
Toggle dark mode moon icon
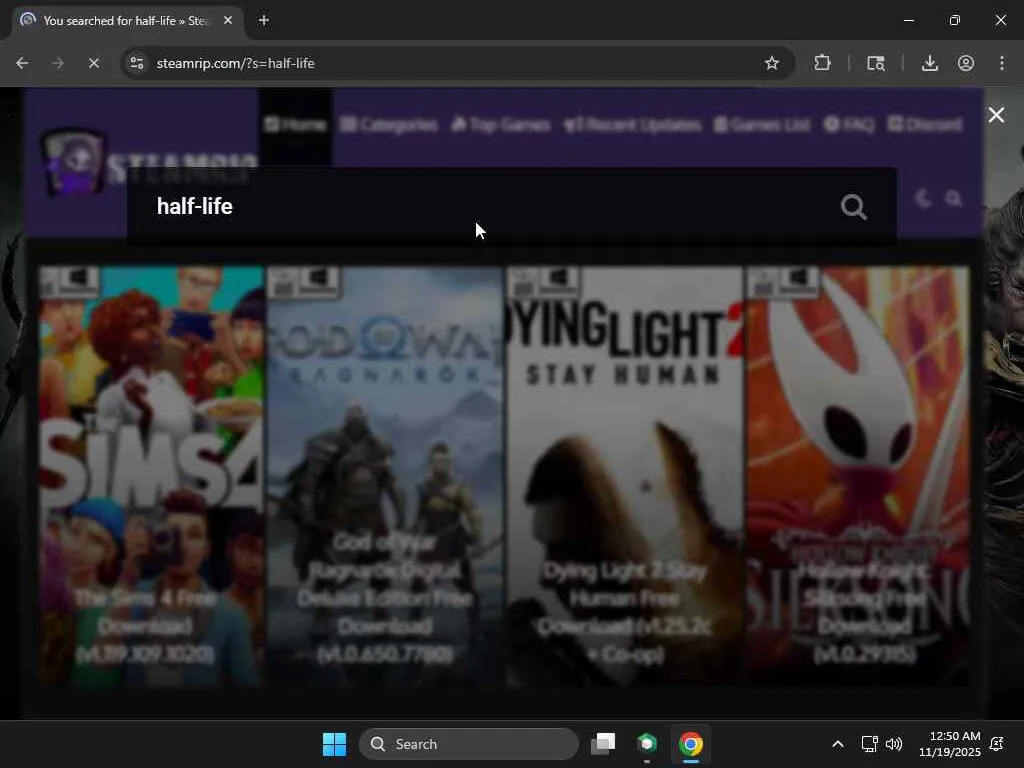pyautogui.click(x=923, y=199)
